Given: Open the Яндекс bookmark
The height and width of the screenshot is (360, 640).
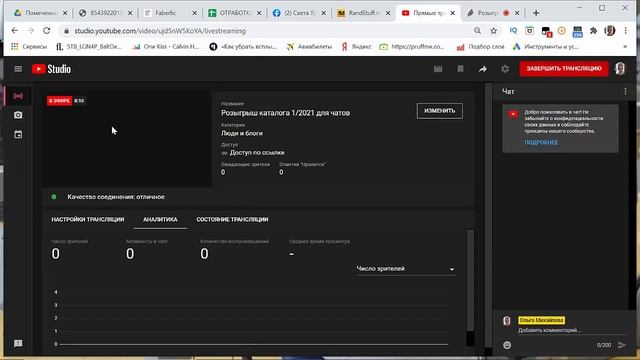Looking at the screenshot, I should [356, 47].
